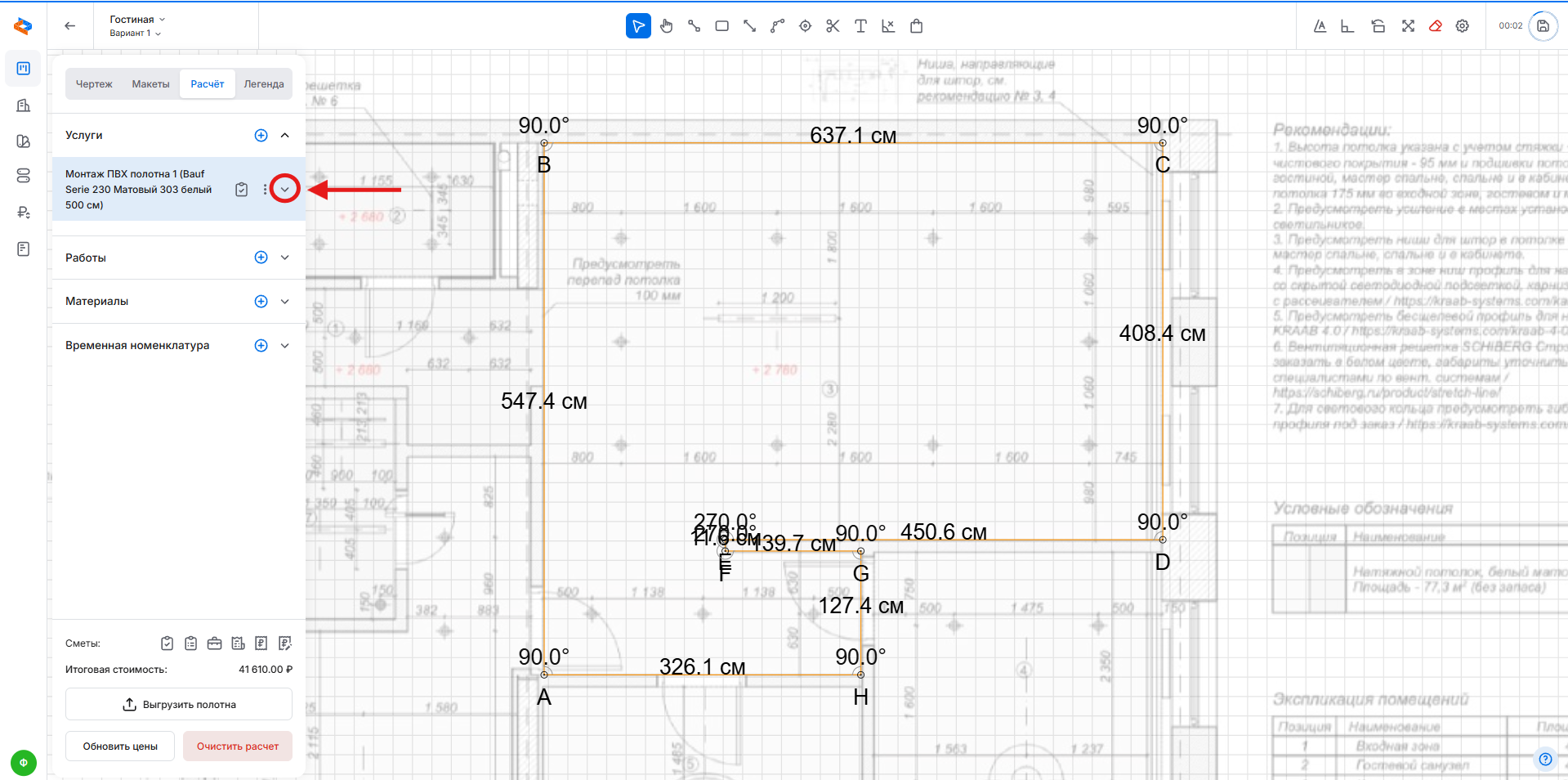
Task: Open the Легенда tab
Action: click(263, 84)
